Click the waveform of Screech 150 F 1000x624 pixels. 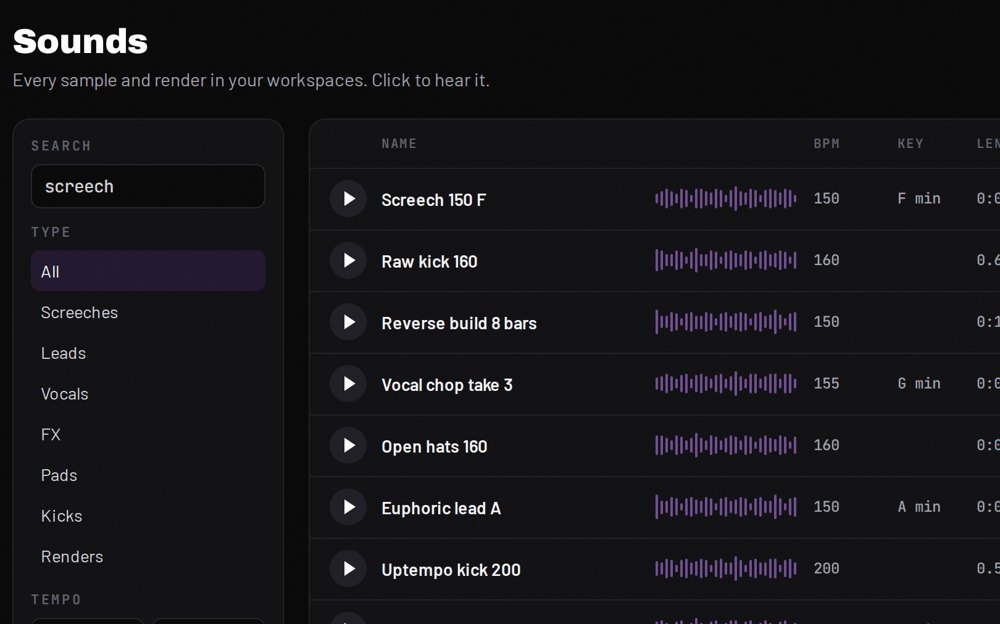pos(726,198)
